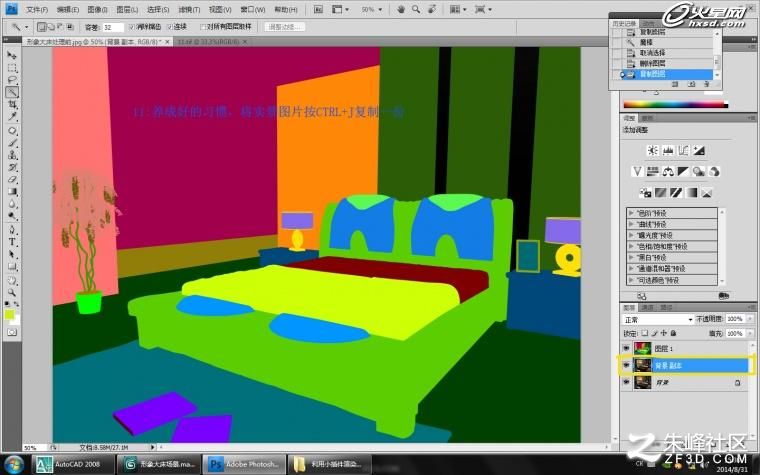Select the Lasso tool
760x475 pixels.
coord(12,80)
